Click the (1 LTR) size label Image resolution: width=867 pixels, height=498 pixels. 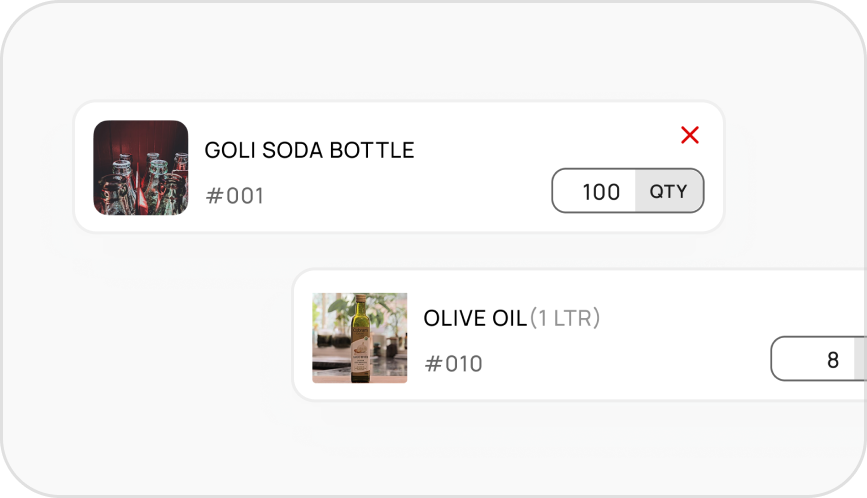565,319
